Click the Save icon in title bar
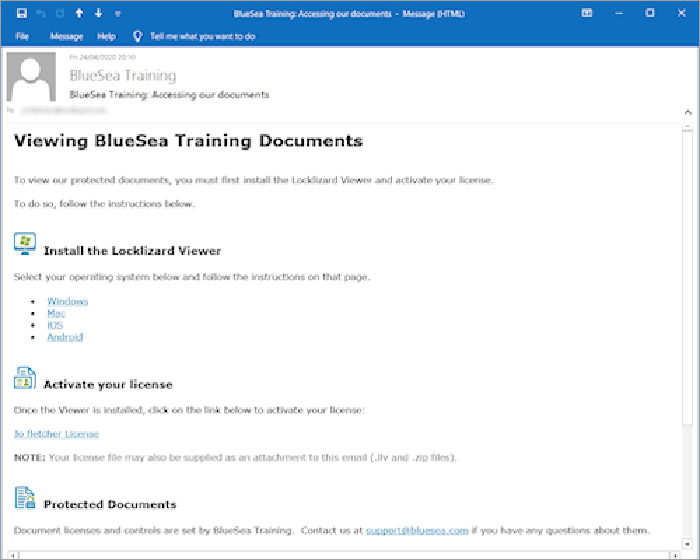Viewport: 700px width, 560px height. pyautogui.click(x=21, y=13)
